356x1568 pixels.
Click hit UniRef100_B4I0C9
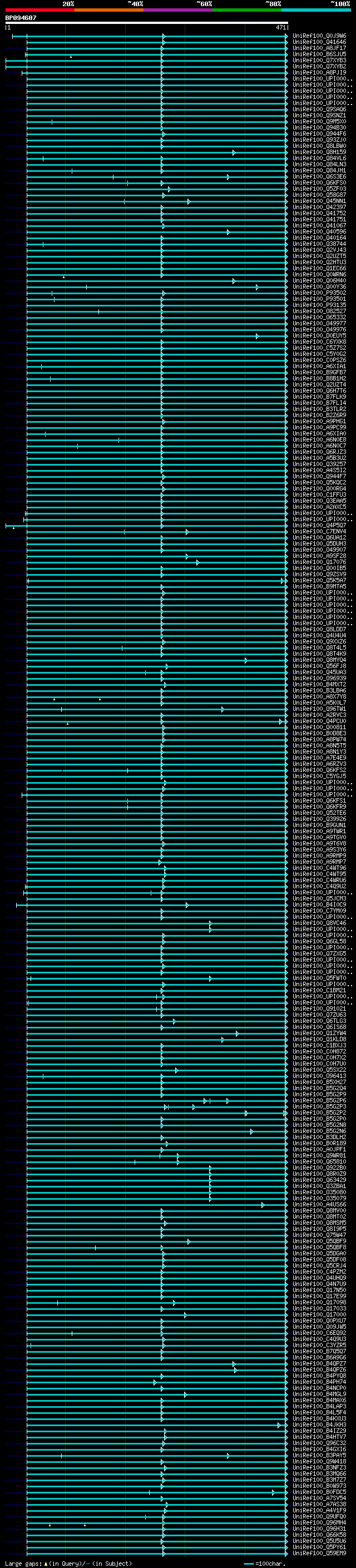coord(319,904)
